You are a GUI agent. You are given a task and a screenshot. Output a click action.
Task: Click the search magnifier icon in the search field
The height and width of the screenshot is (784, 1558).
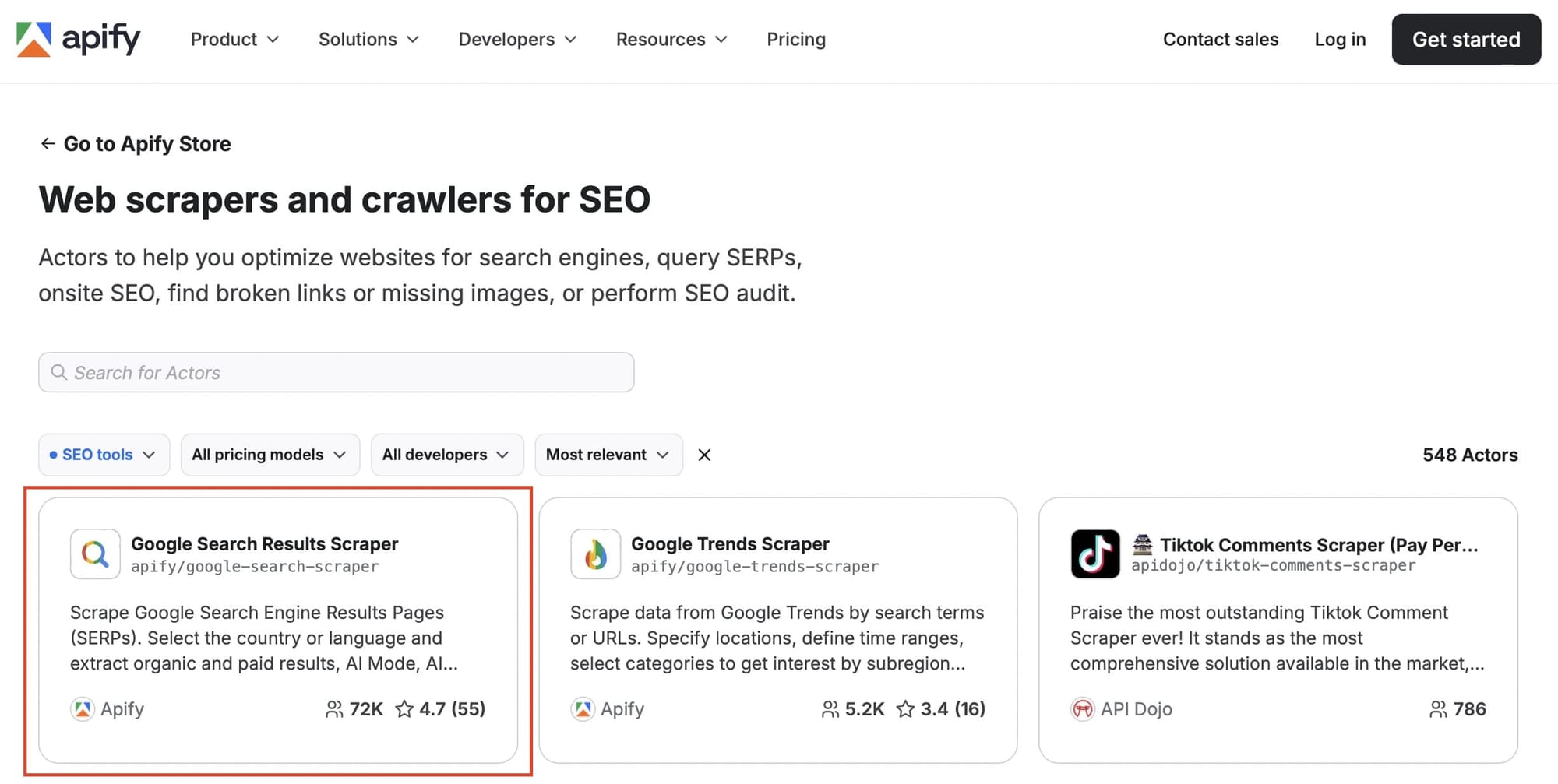pos(59,372)
